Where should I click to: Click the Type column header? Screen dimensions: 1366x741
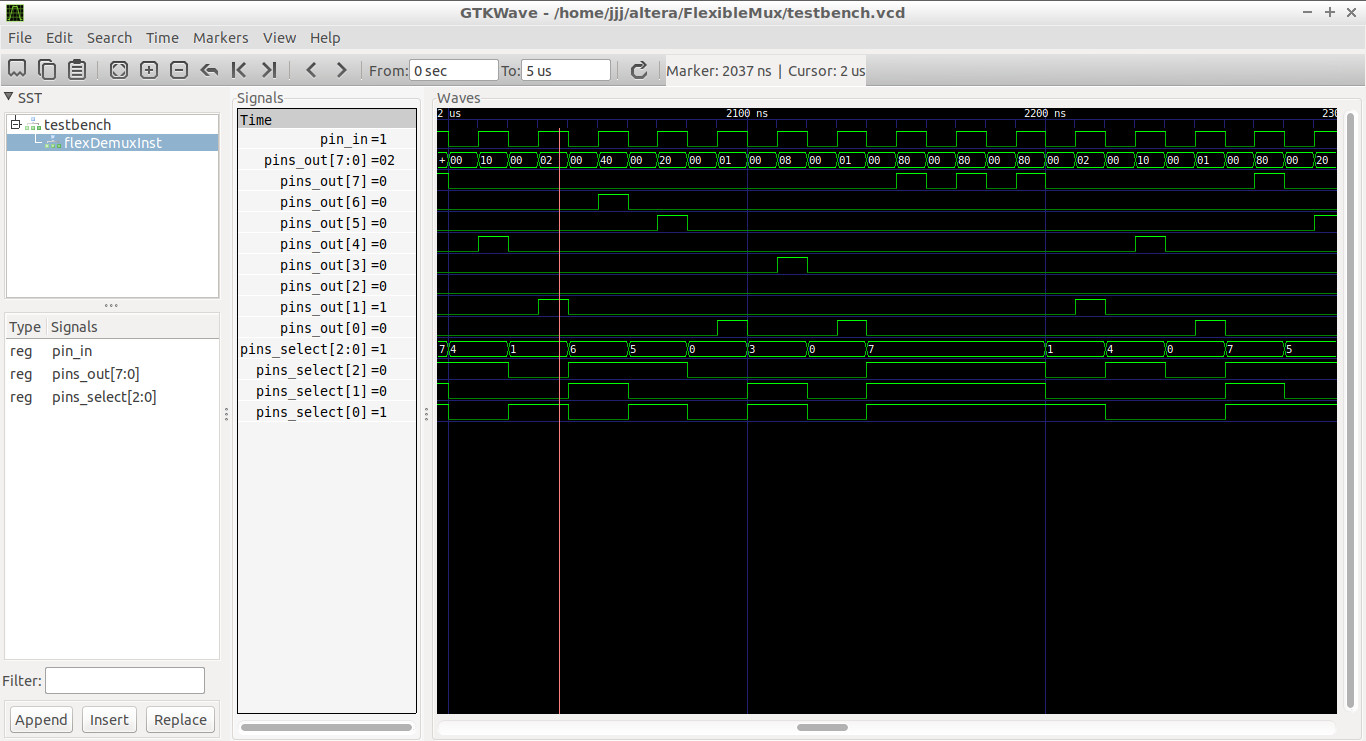pyautogui.click(x=25, y=327)
